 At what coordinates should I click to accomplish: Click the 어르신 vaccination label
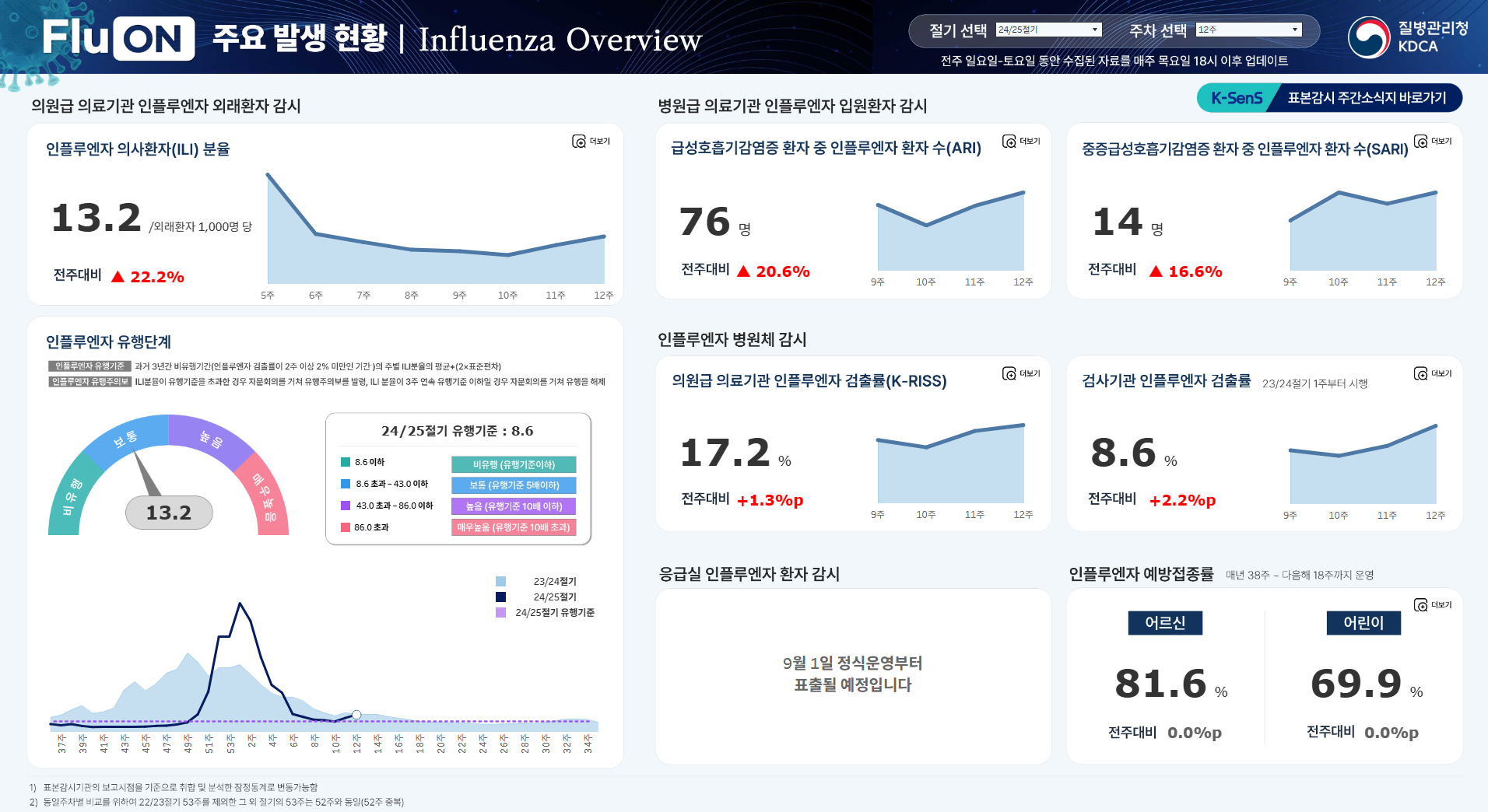[x=1165, y=622]
